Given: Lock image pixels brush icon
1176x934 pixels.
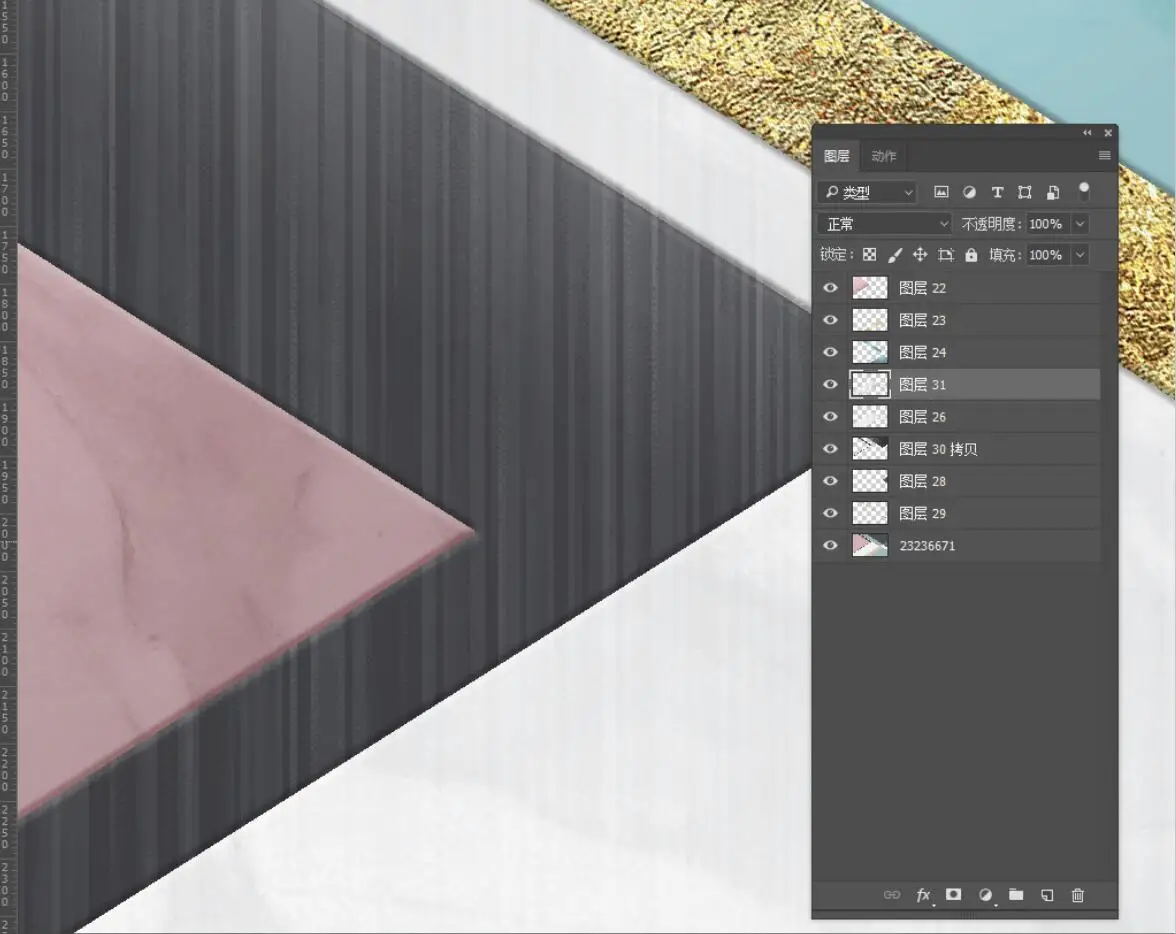Looking at the screenshot, I should [x=895, y=255].
